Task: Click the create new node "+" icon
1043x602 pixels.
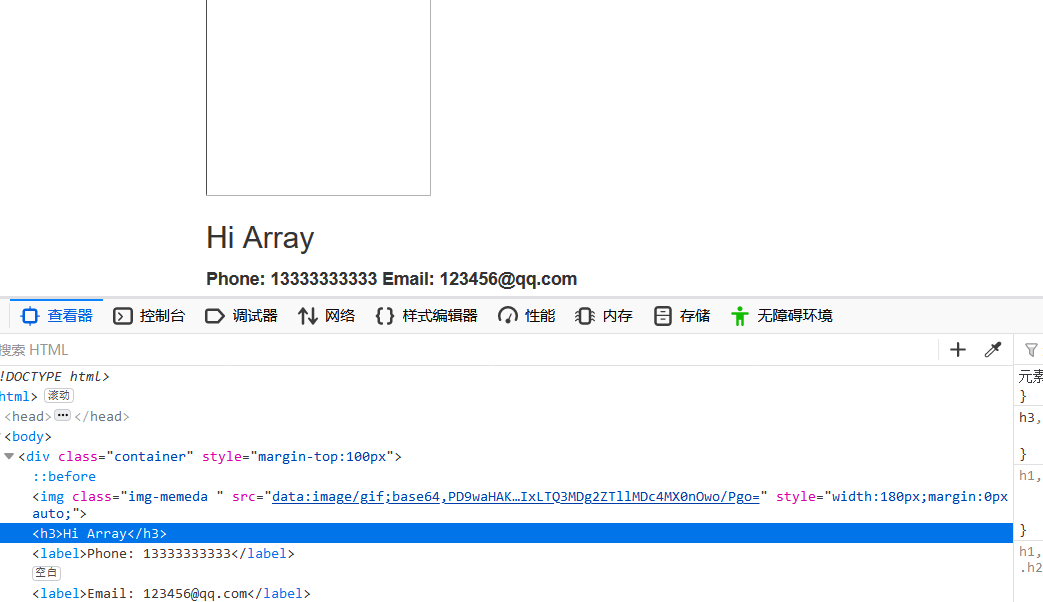Action: pos(957,349)
